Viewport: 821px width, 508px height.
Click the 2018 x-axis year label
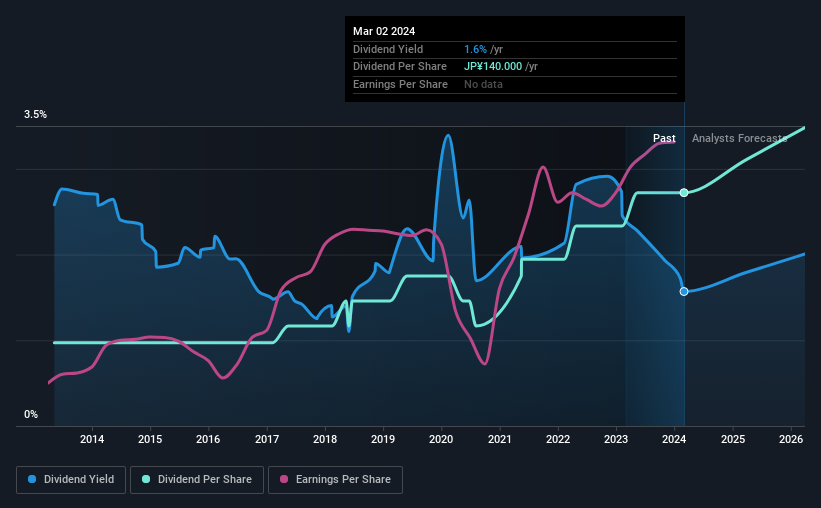(x=325, y=439)
